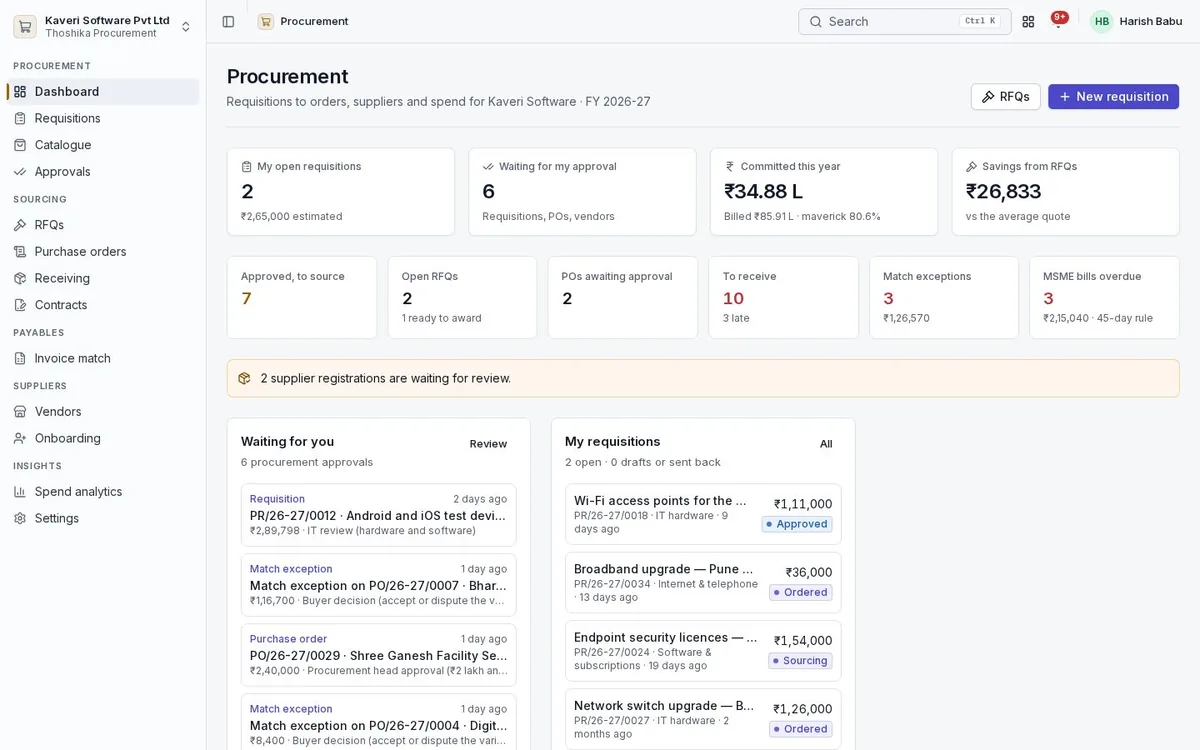Open notifications bell with 9+ badge
Screen dimensions: 1200x750
[1058, 21]
